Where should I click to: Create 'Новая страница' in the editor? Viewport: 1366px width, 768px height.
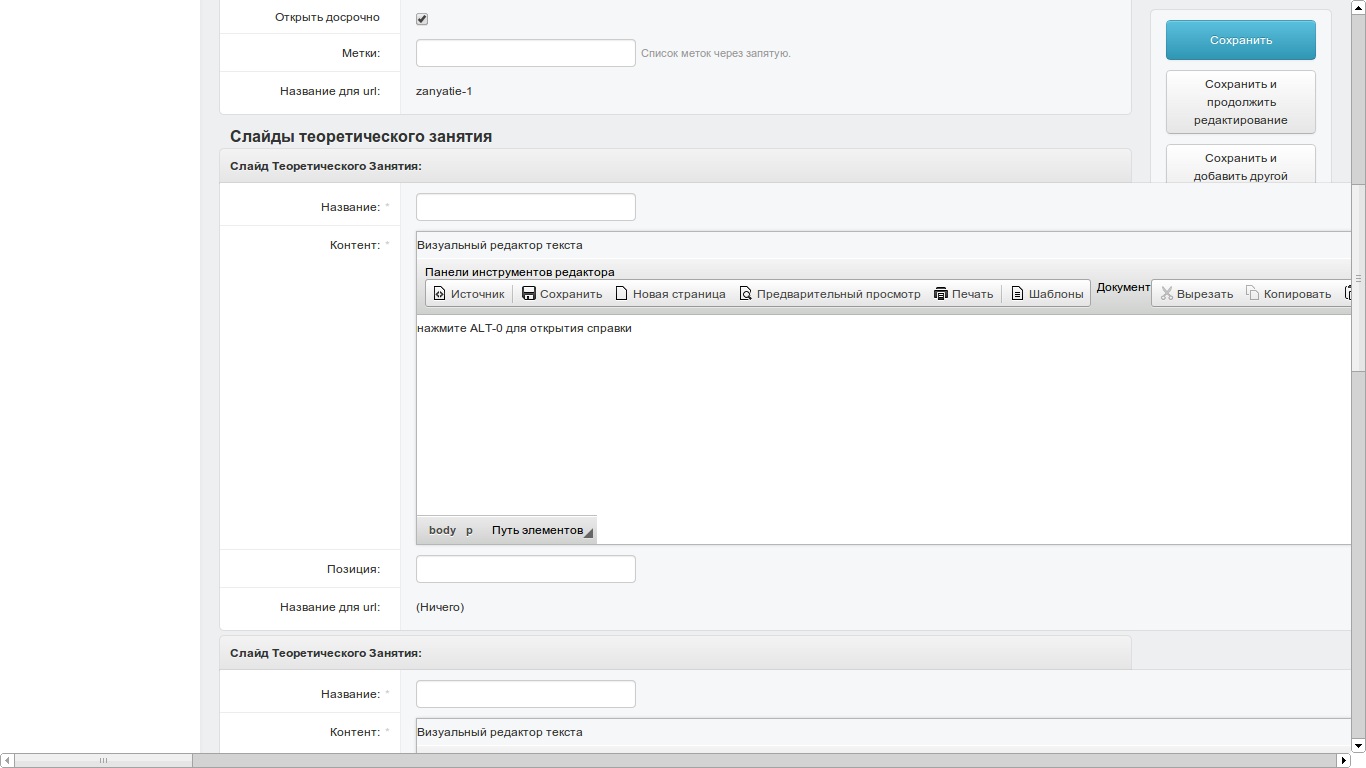tap(670, 294)
